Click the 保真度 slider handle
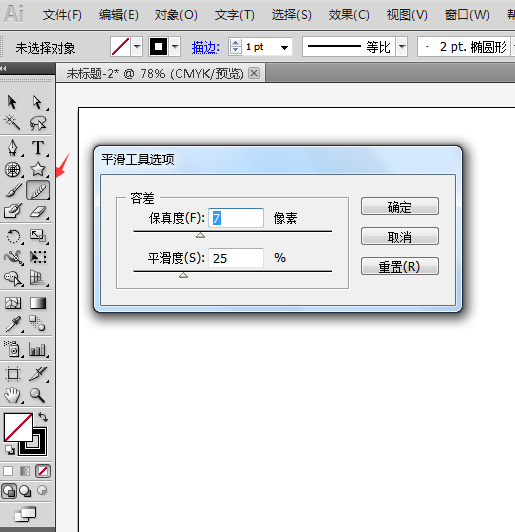This screenshot has width=515, height=532. 201,235
